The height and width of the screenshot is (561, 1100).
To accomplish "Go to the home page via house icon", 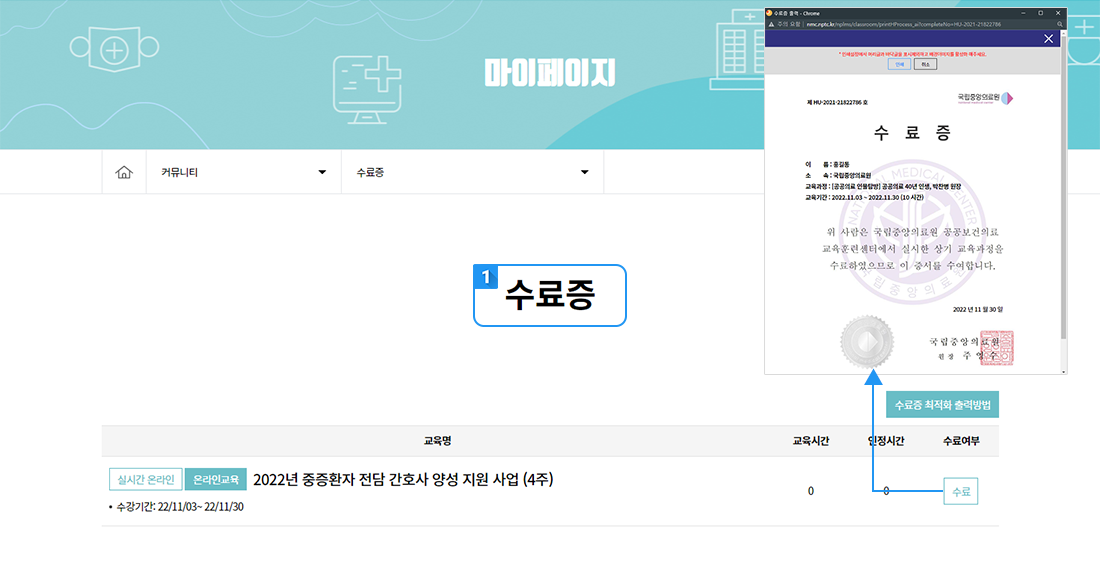I will (x=124, y=173).
